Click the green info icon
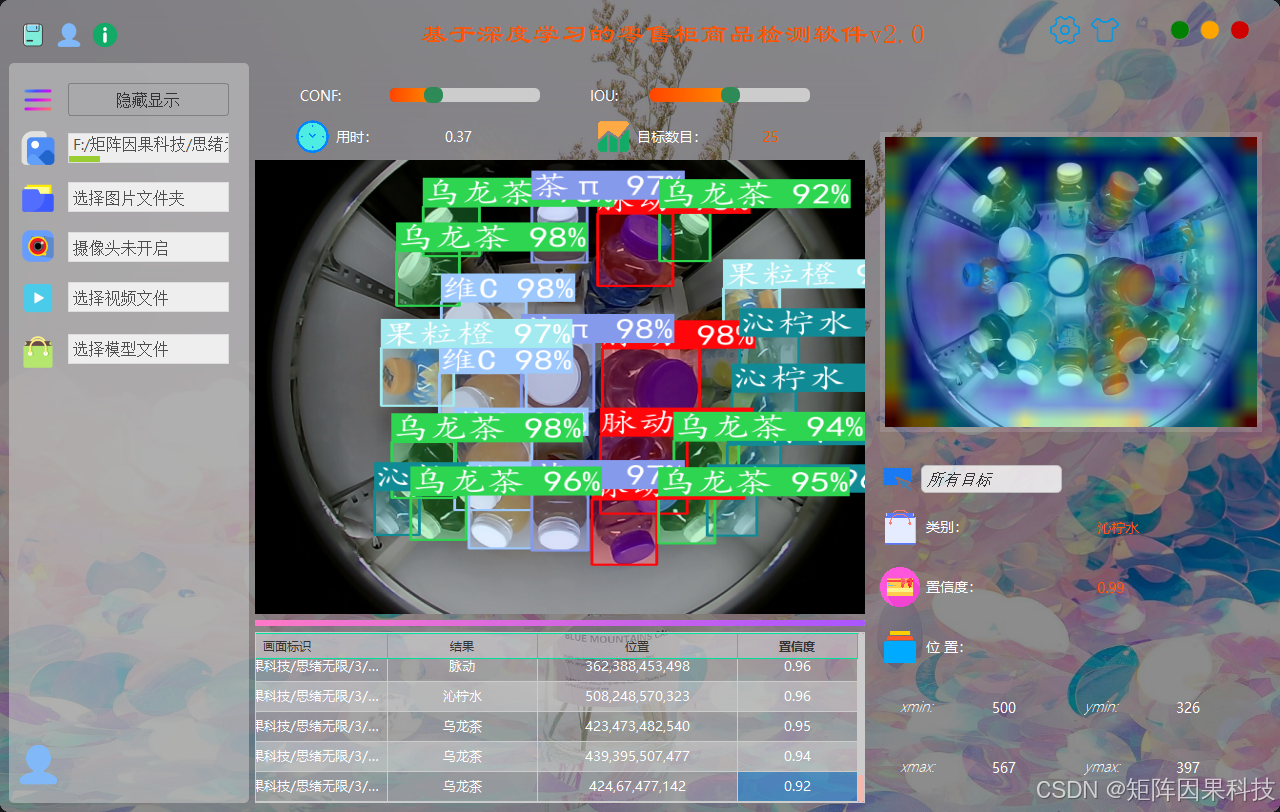Screen dimensions: 1280x812 pyautogui.click(x=105, y=35)
